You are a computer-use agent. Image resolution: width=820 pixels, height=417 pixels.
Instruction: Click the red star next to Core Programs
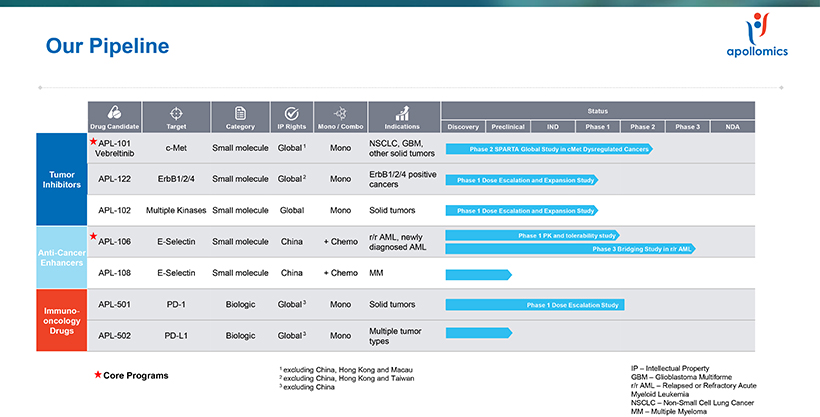(x=97, y=375)
